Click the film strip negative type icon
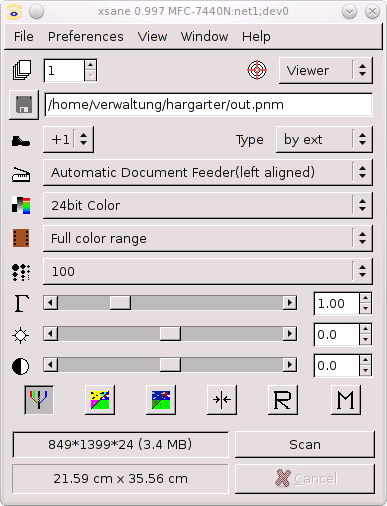This screenshot has height=506, width=387. click(x=21, y=238)
